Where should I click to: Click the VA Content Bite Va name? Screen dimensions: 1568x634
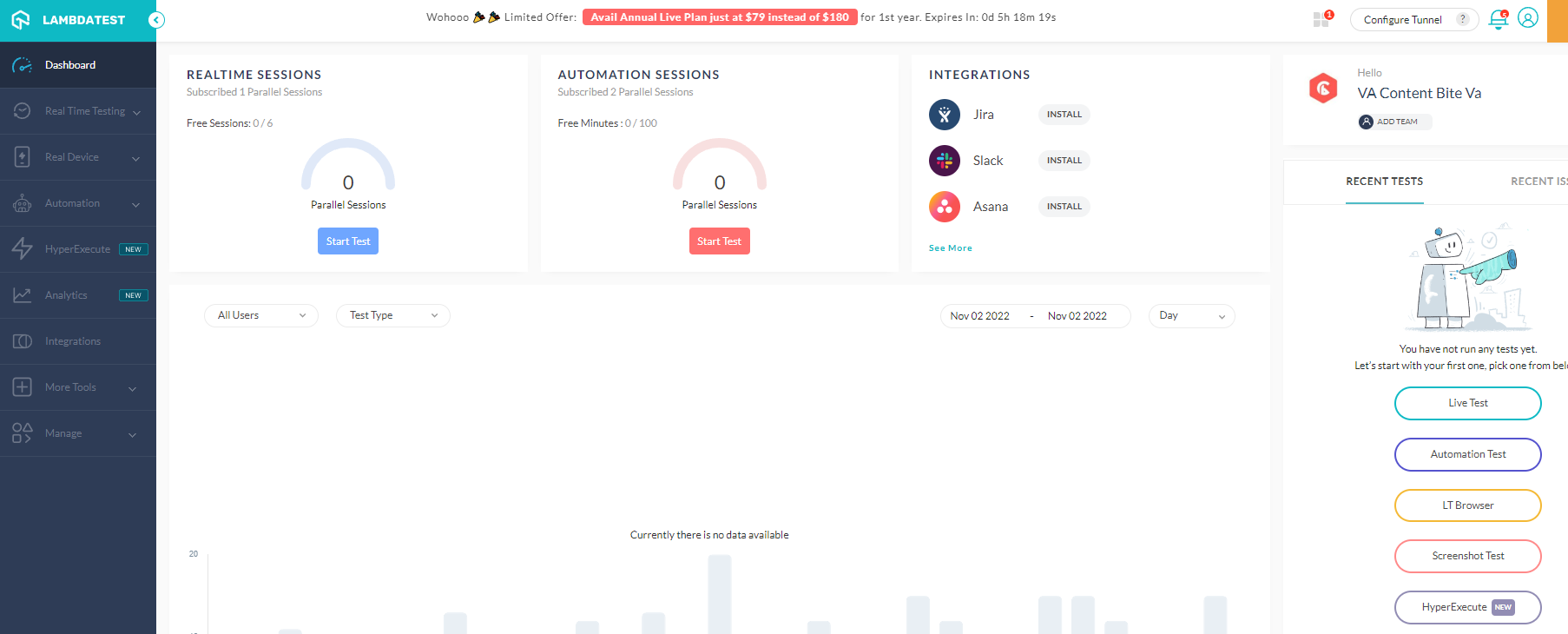tap(1420, 93)
